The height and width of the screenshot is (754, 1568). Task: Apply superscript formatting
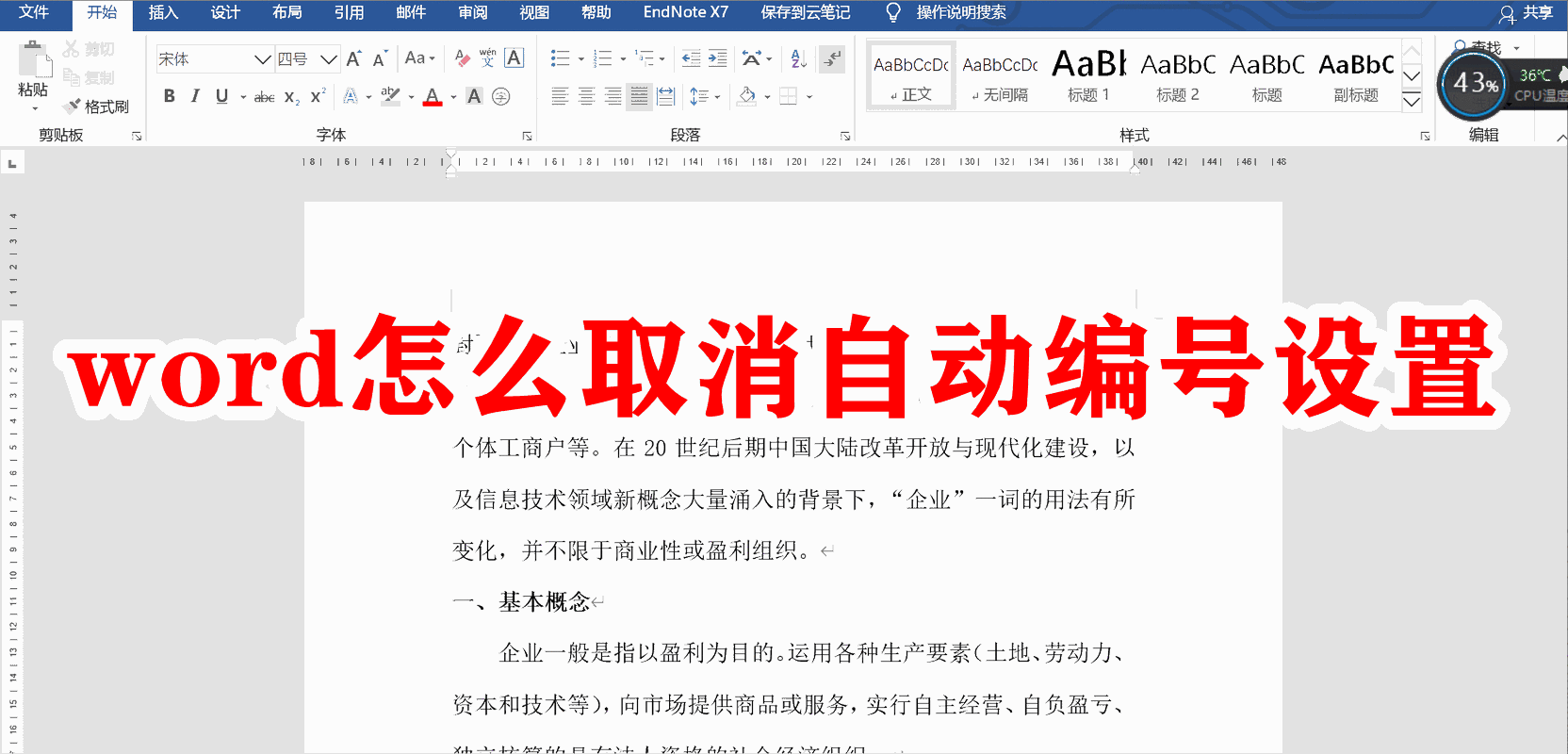(318, 96)
